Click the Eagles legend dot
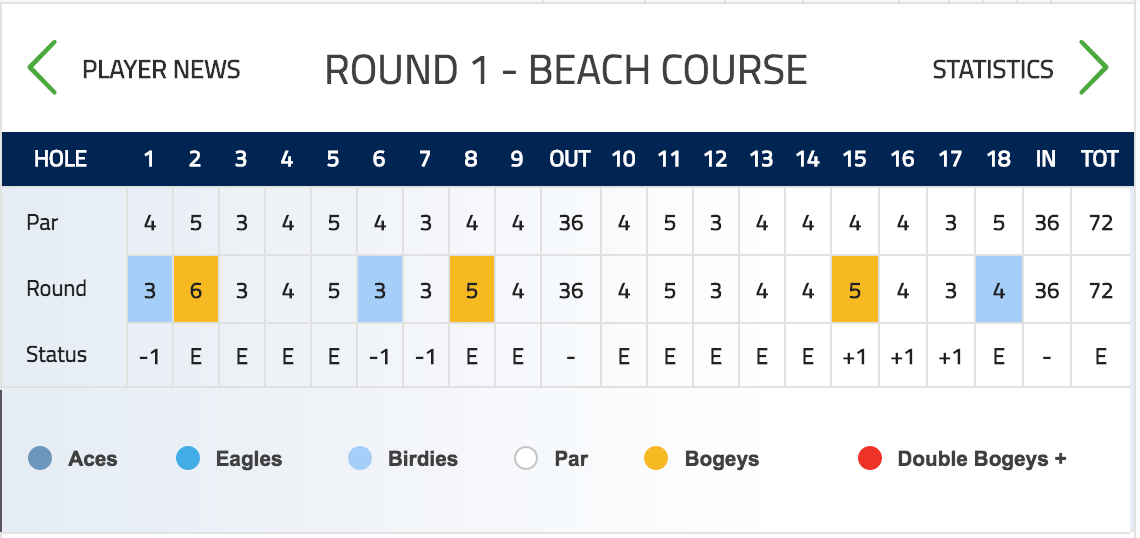1140x538 pixels. [x=188, y=459]
